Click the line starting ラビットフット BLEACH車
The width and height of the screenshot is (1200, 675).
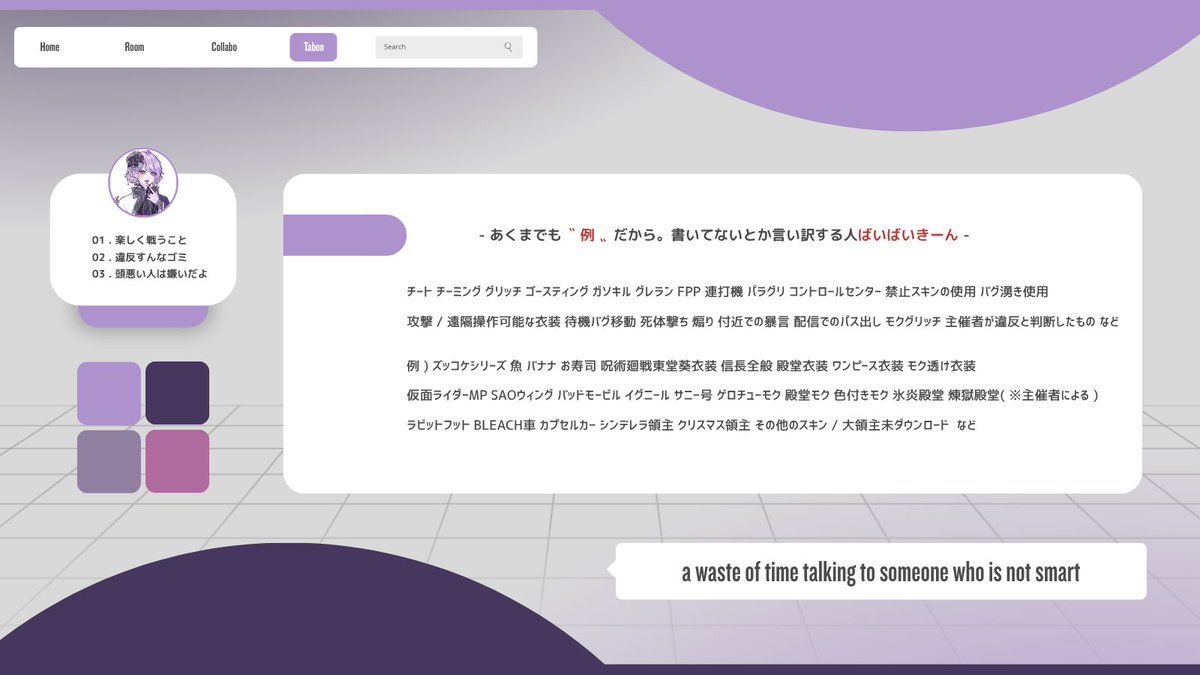pos(691,425)
